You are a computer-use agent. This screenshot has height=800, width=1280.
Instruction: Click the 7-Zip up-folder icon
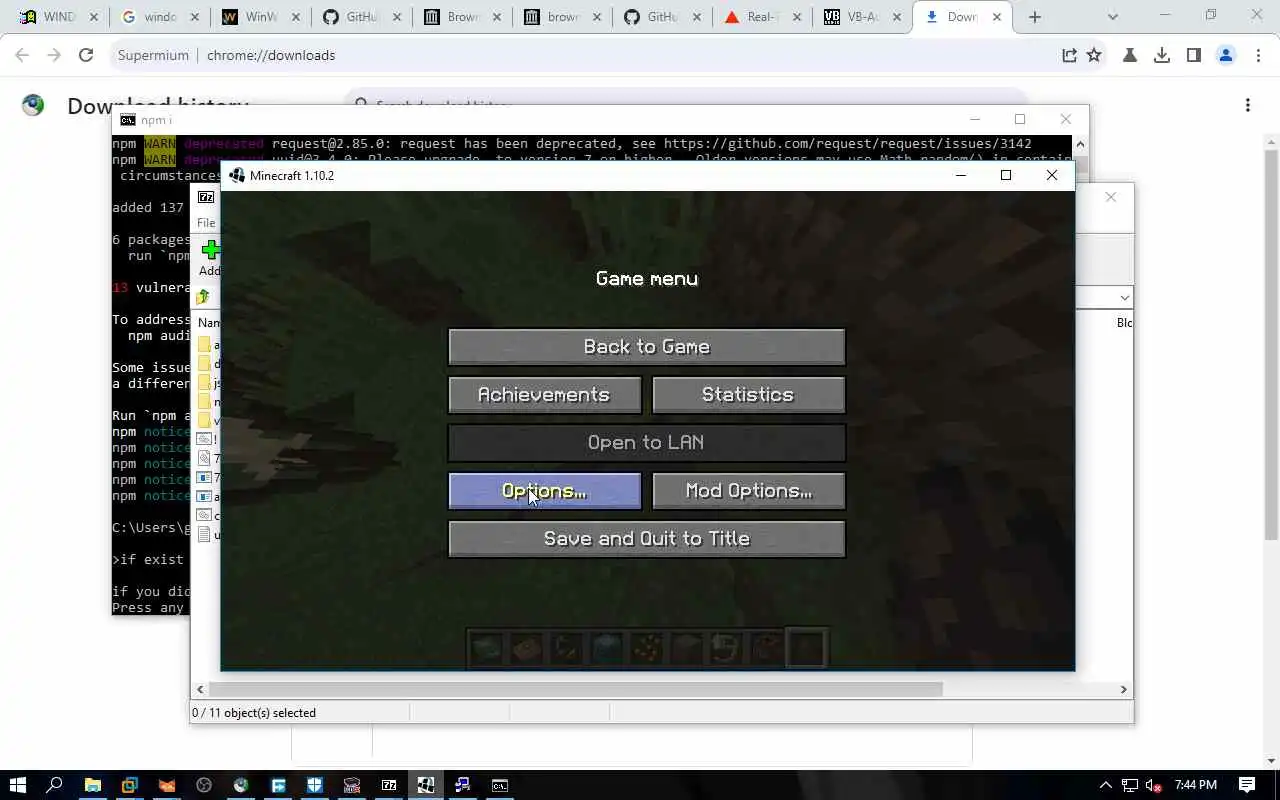(203, 297)
